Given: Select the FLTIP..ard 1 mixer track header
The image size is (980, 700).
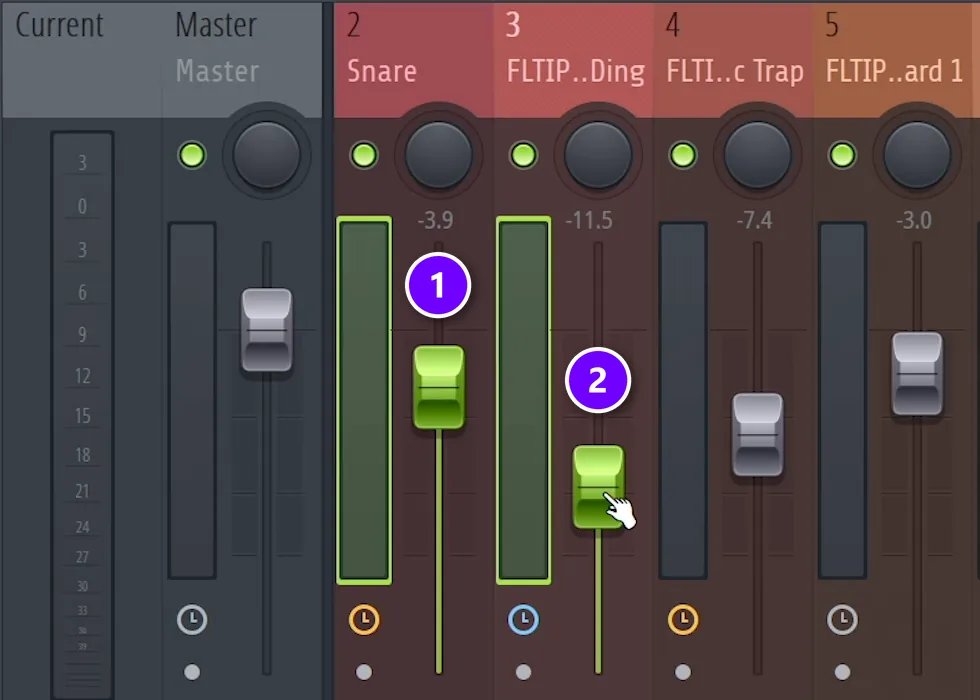Looking at the screenshot, I should (892, 59).
